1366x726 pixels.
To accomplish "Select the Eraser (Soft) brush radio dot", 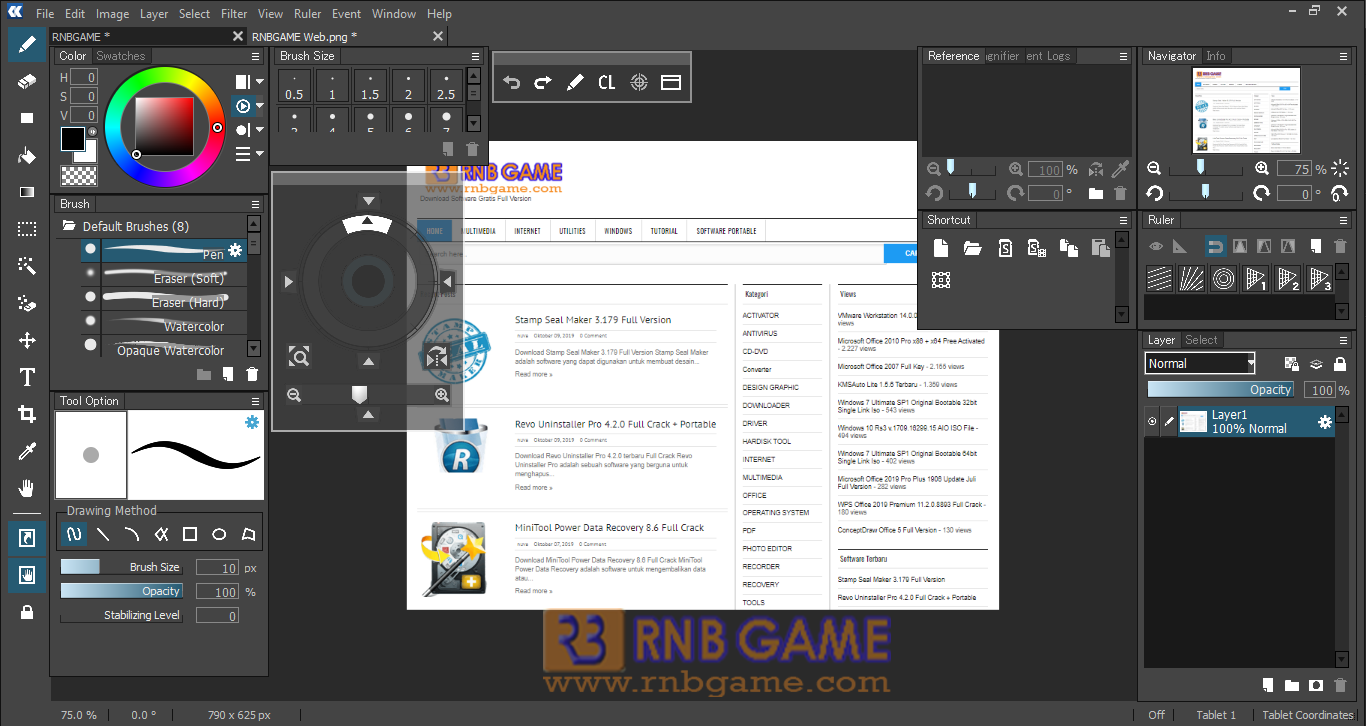I will (x=91, y=273).
